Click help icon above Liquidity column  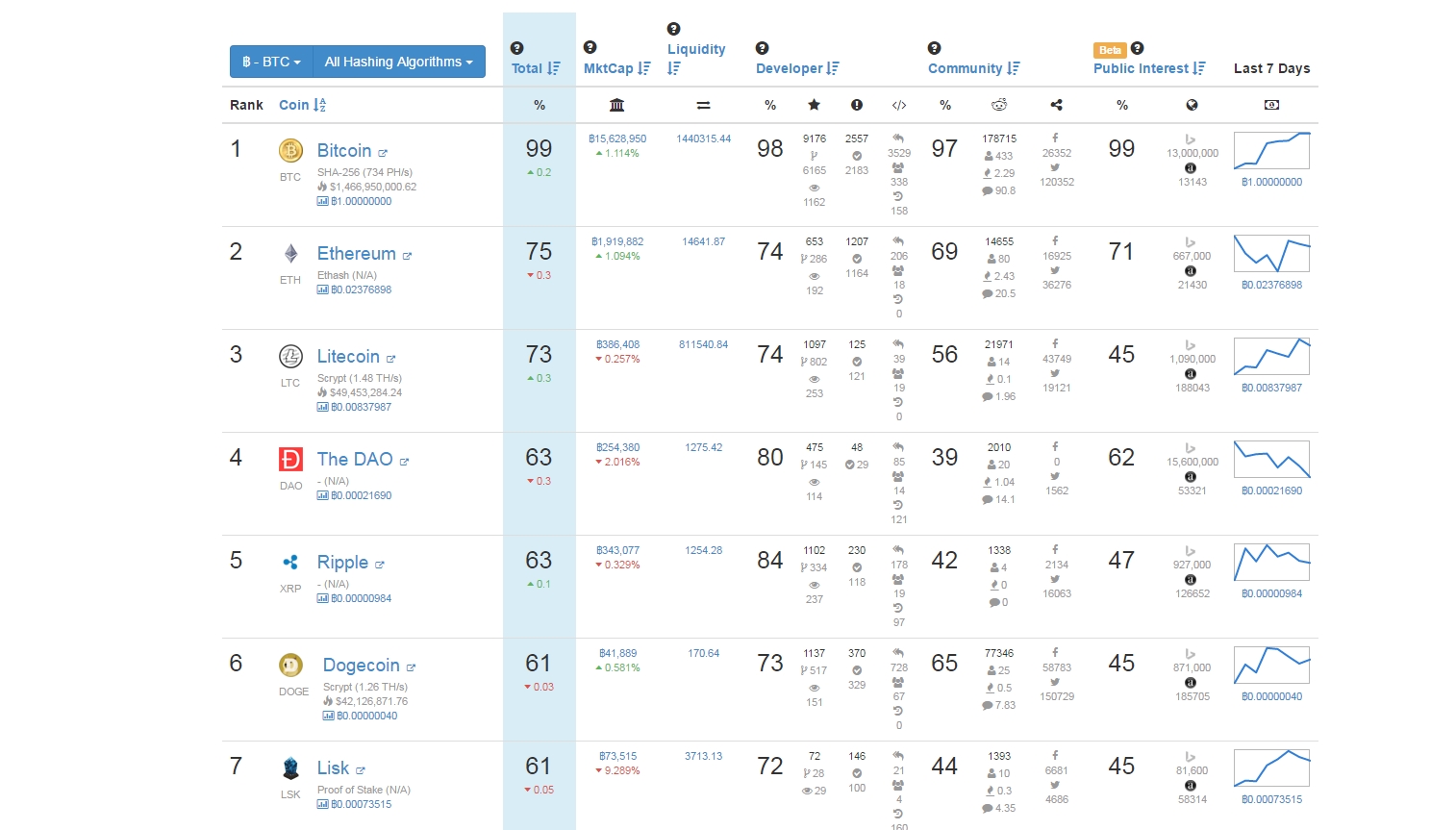click(673, 29)
